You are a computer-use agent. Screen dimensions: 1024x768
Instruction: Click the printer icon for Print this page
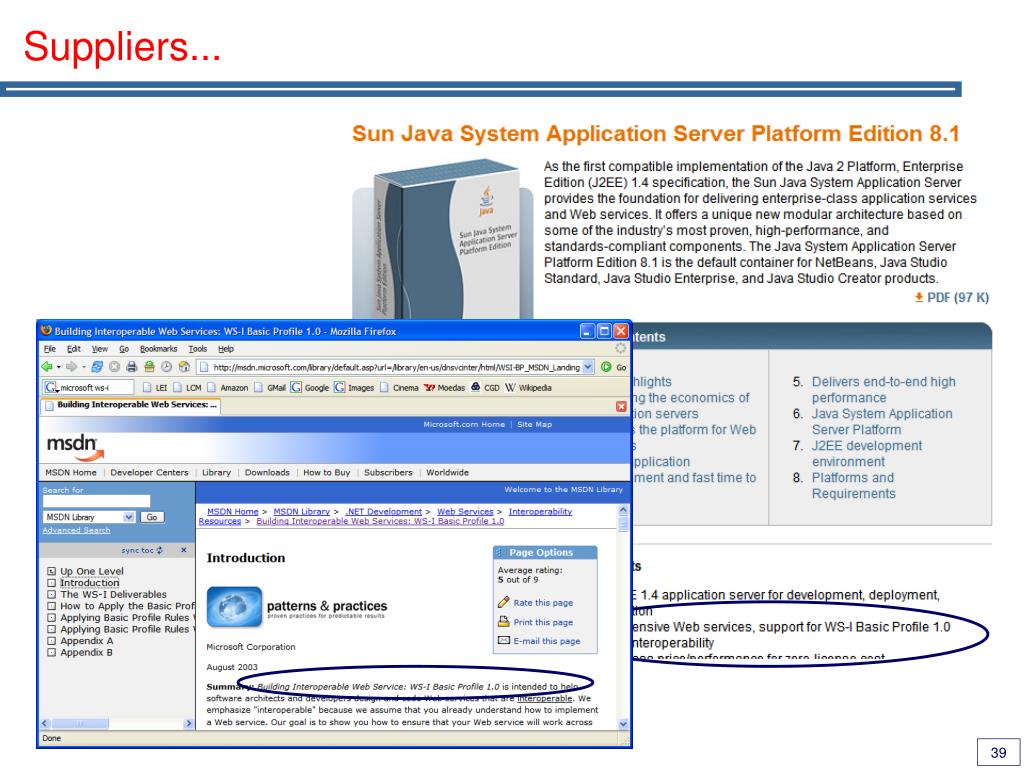point(504,622)
